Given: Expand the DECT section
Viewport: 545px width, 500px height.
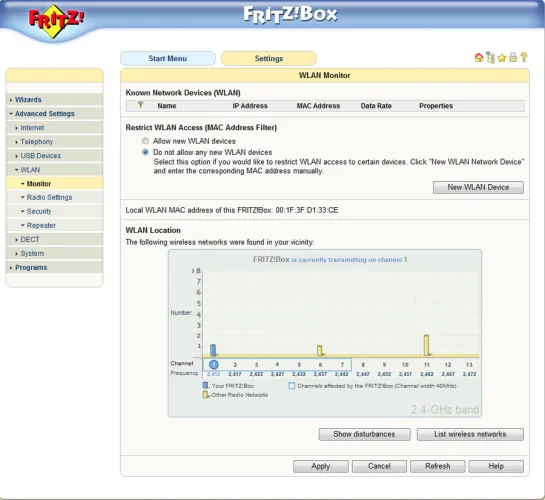Looking at the screenshot, I should pos(54,239).
